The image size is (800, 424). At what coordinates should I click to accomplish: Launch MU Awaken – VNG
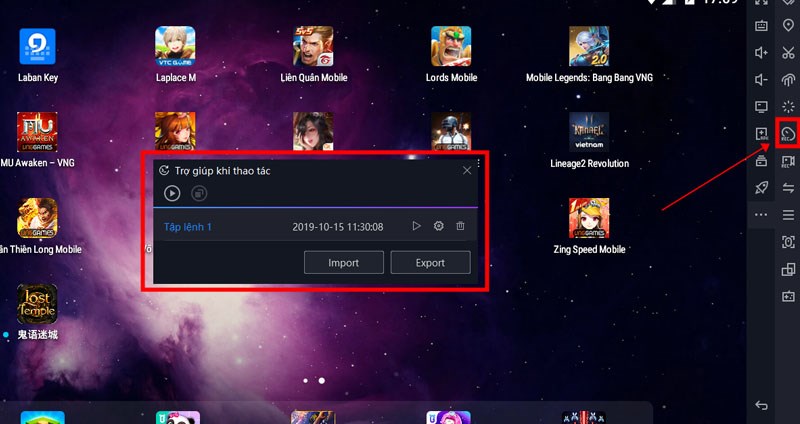[37, 133]
